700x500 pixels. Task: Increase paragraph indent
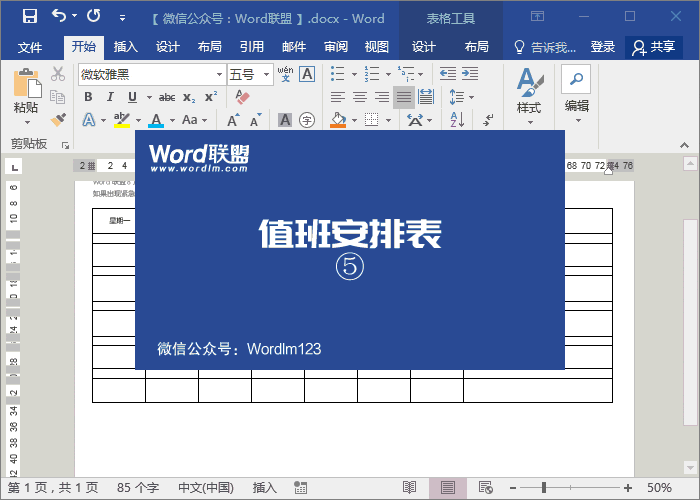click(x=470, y=74)
